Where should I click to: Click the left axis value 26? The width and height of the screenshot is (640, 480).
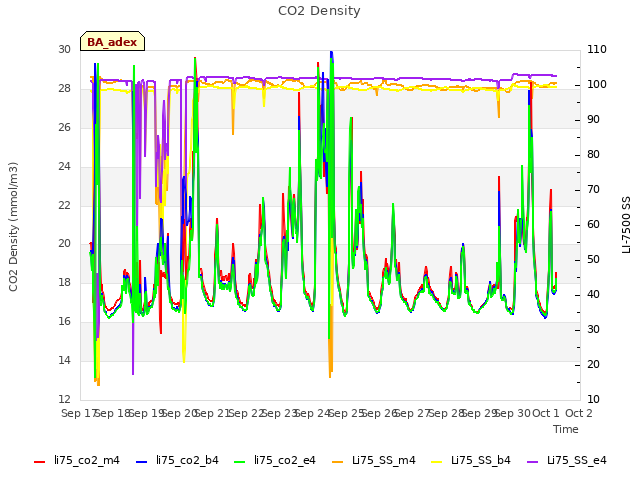point(64,127)
